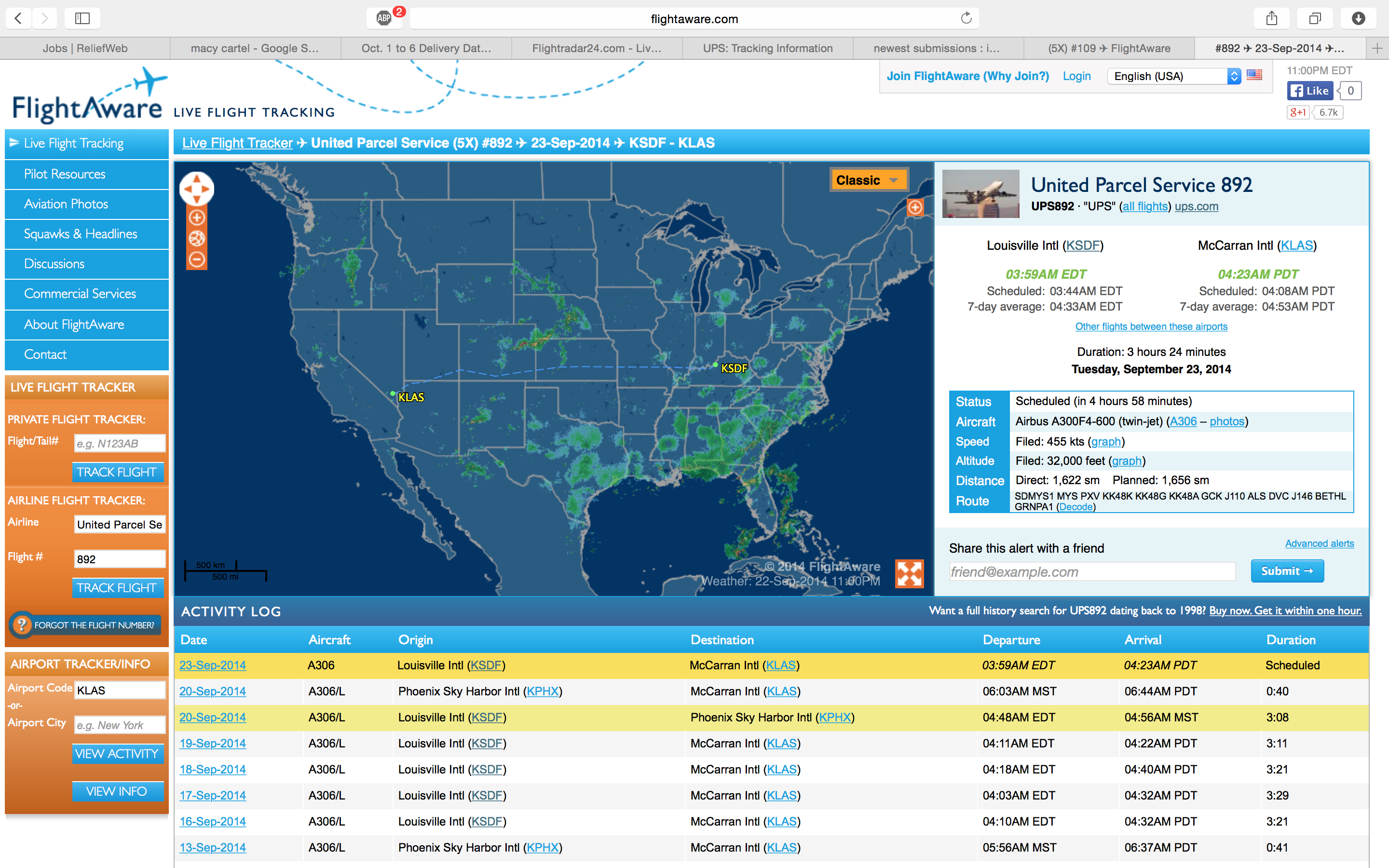Click Safari forward navigation arrow
Image resolution: width=1389 pixels, height=868 pixels.
coord(44,18)
